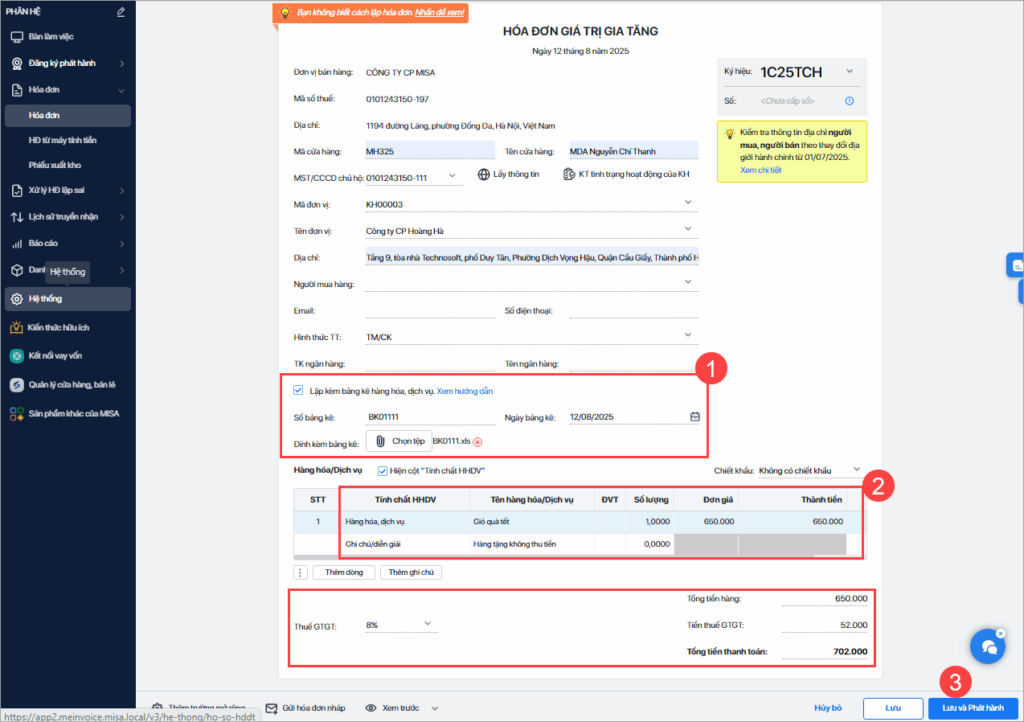Image resolution: width=1024 pixels, height=722 pixels.
Task: Click the Lưu và Phát hành button
Action: click(x=973, y=708)
